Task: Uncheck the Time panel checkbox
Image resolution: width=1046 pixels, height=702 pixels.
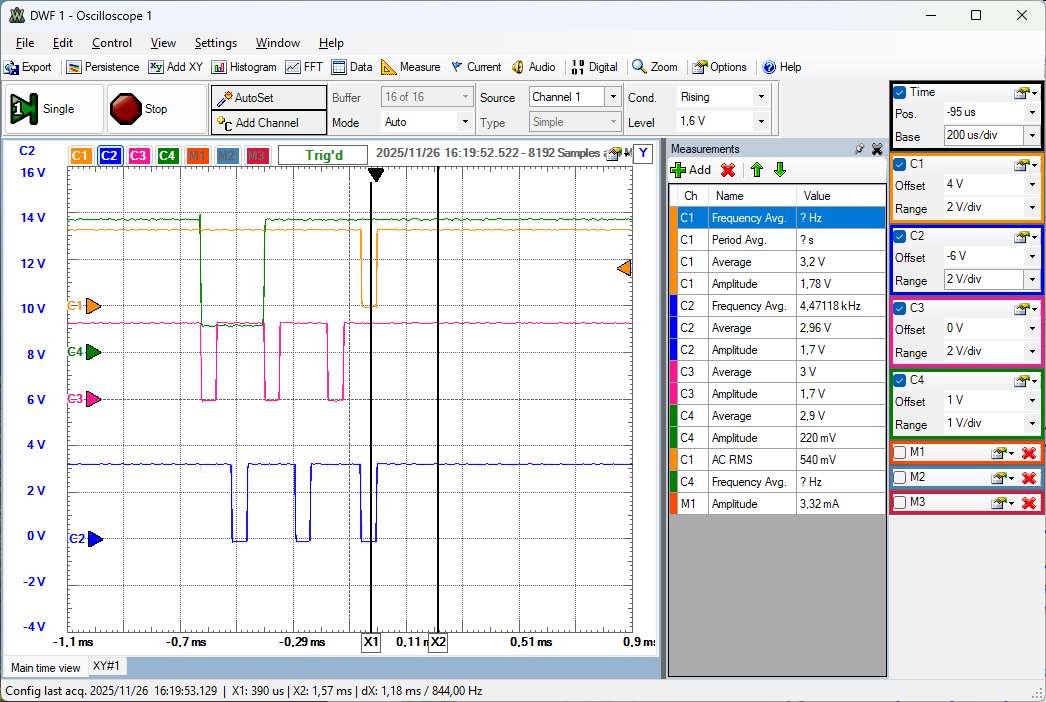Action: tap(899, 92)
